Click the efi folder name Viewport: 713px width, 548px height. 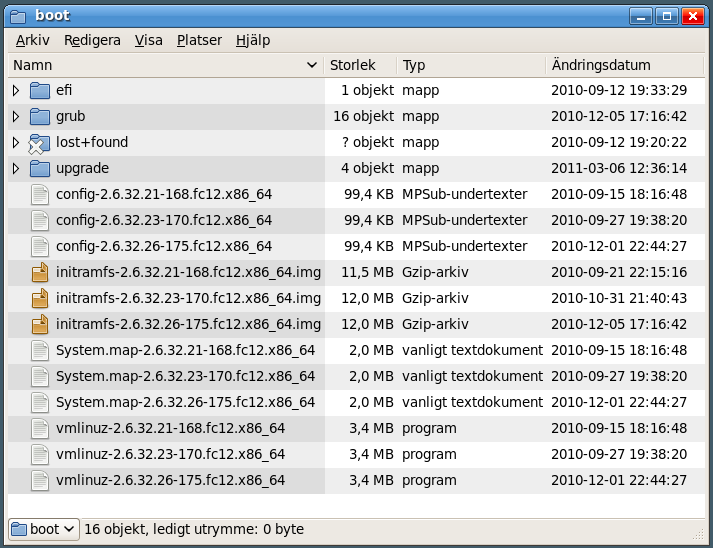[64, 90]
